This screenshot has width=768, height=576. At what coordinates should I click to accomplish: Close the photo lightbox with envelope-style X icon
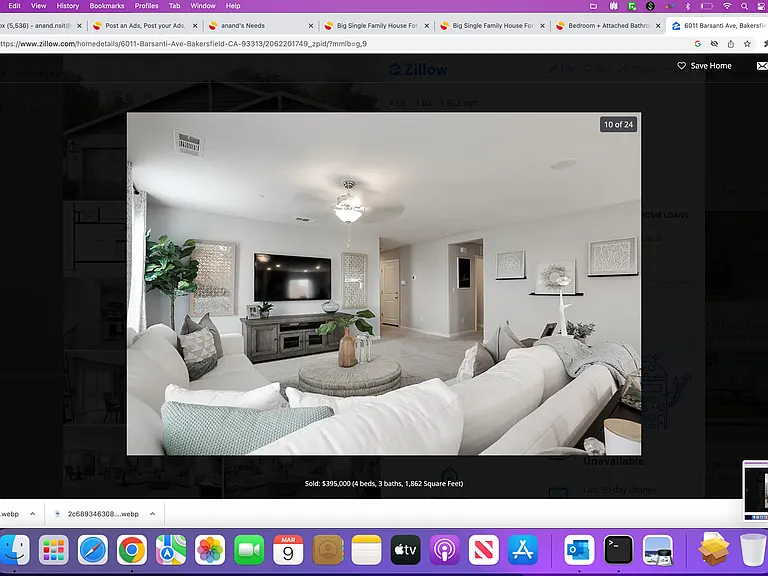click(762, 66)
